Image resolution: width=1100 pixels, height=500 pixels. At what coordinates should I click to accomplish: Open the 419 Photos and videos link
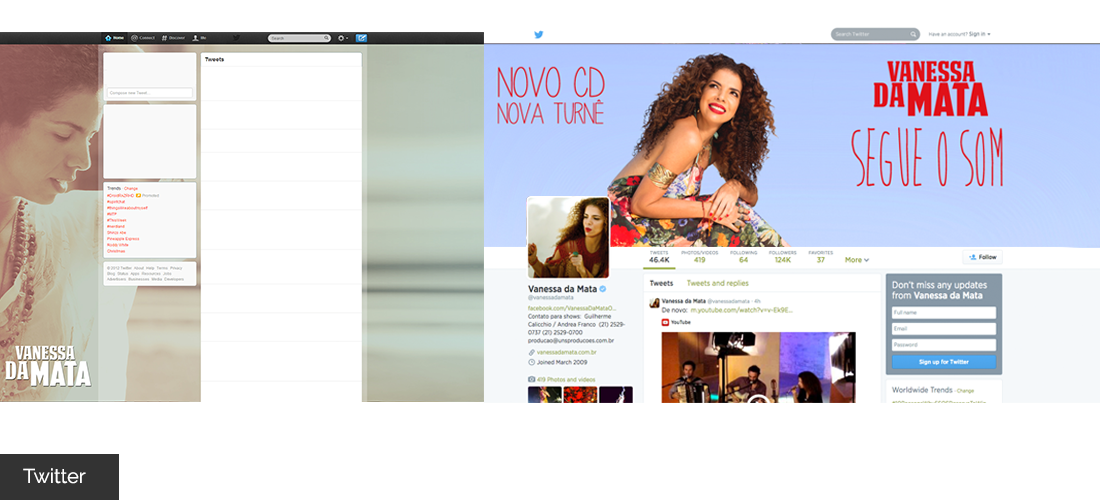(567, 379)
